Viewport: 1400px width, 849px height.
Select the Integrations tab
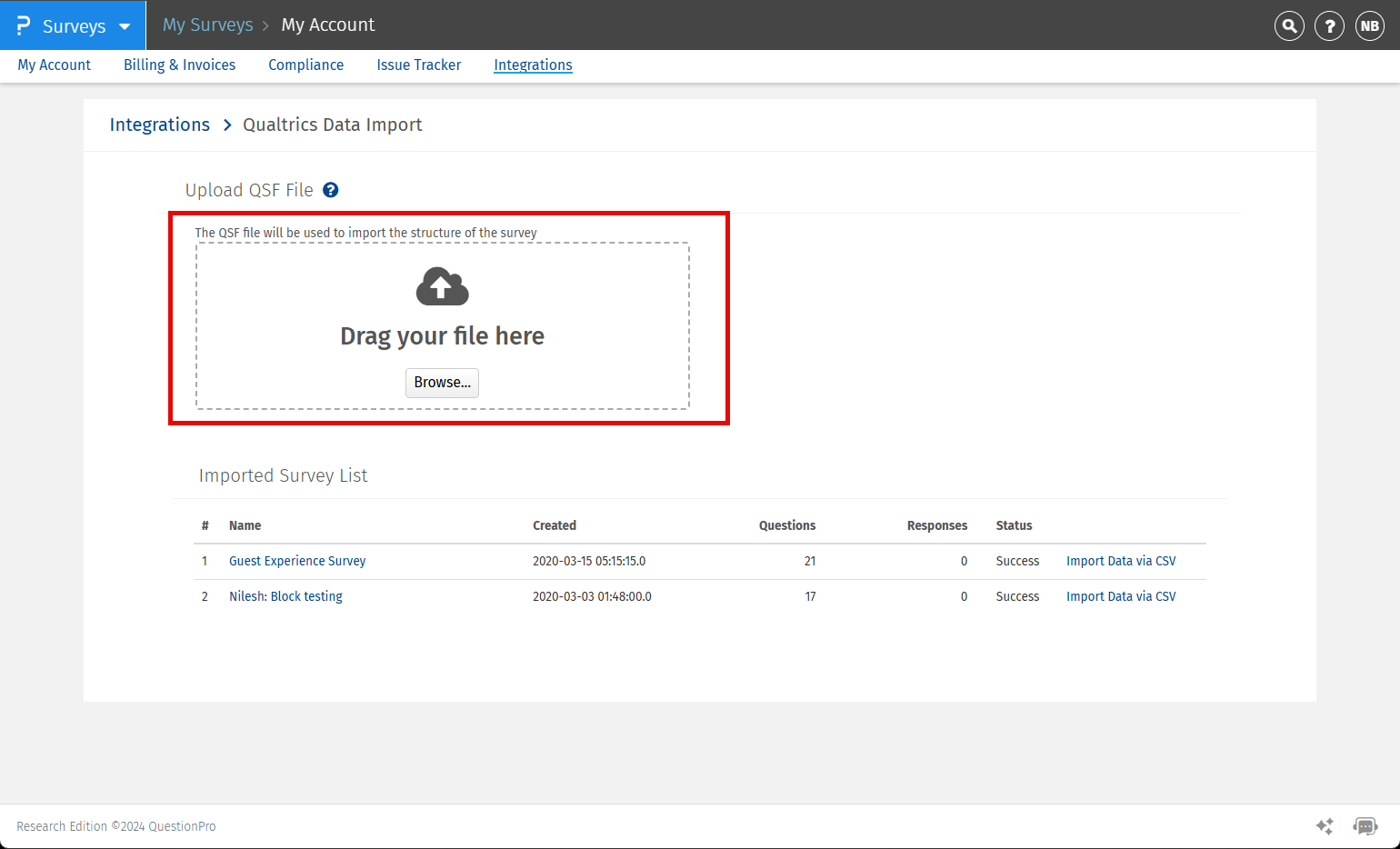tap(533, 65)
